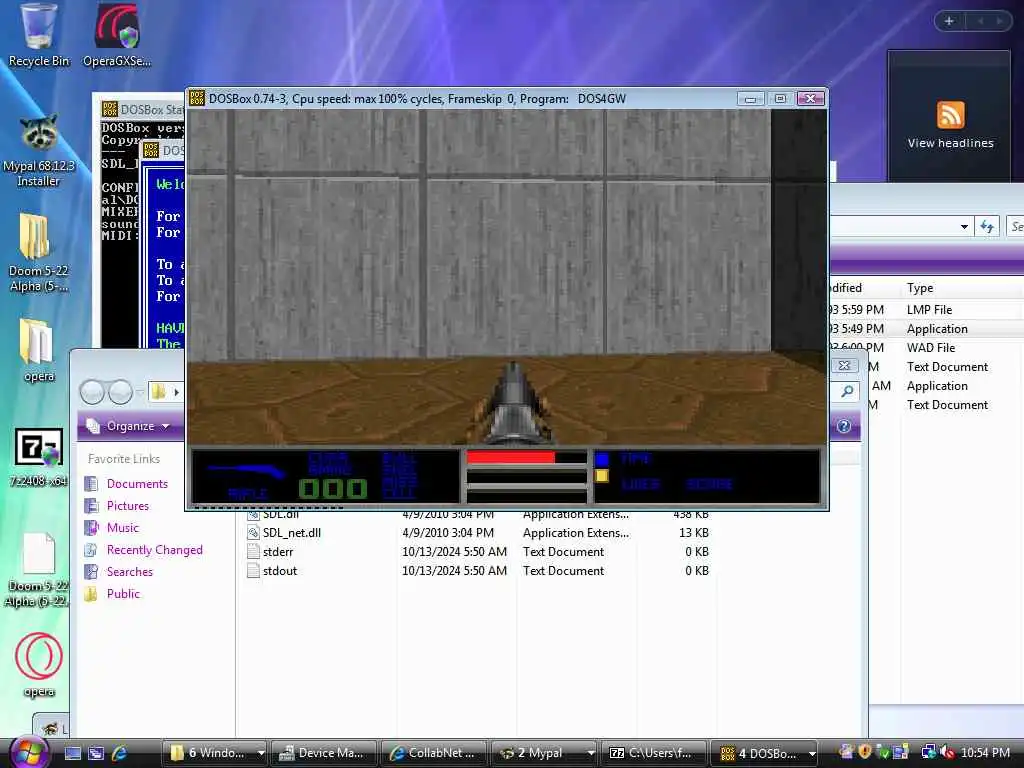This screenshot has height=768, width=1024.
Task: Click the plus button to add sidebar gadgets
Action: pyautogui.click(x=948, y=22)
